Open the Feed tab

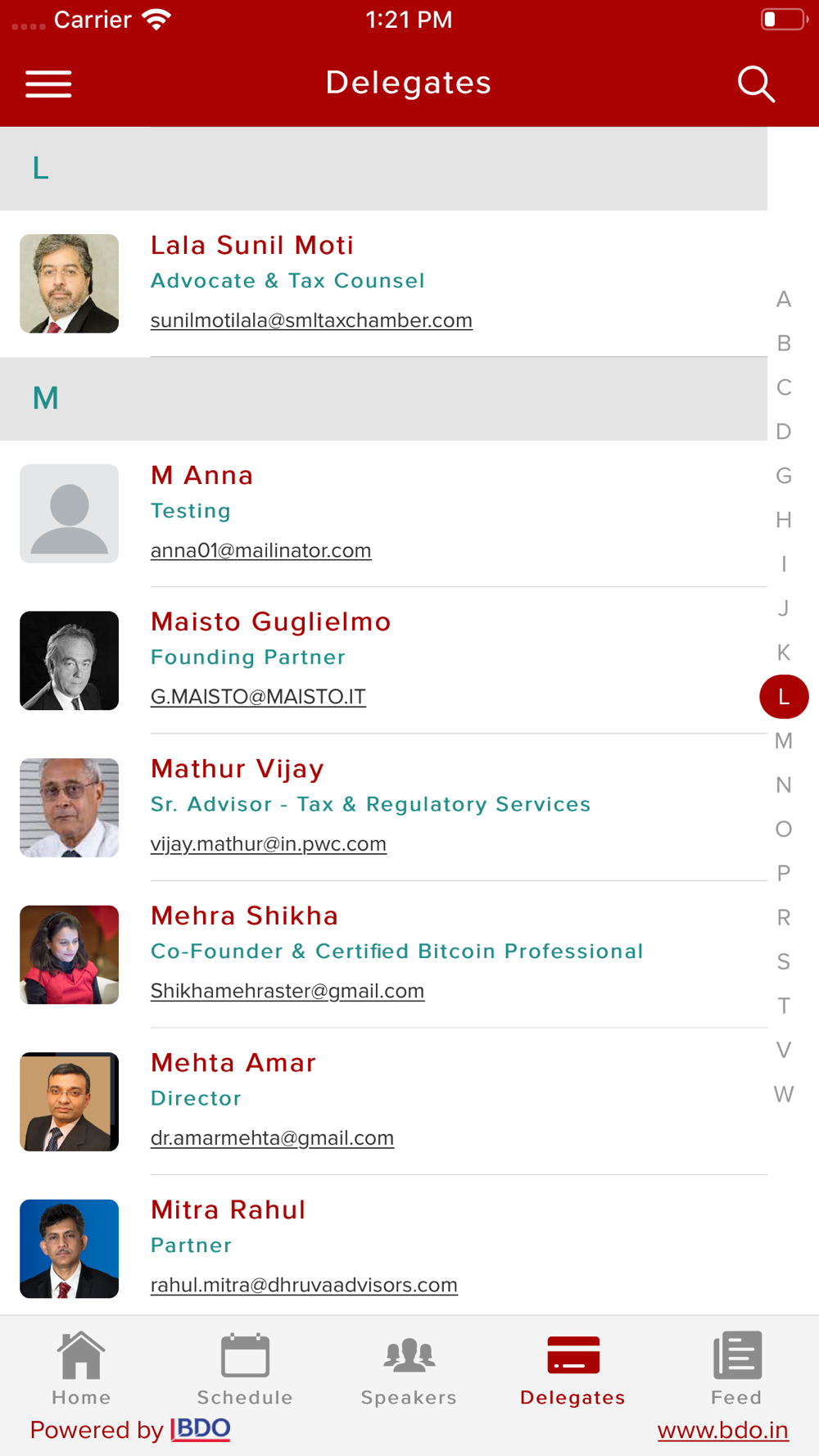pos(736,1368)
